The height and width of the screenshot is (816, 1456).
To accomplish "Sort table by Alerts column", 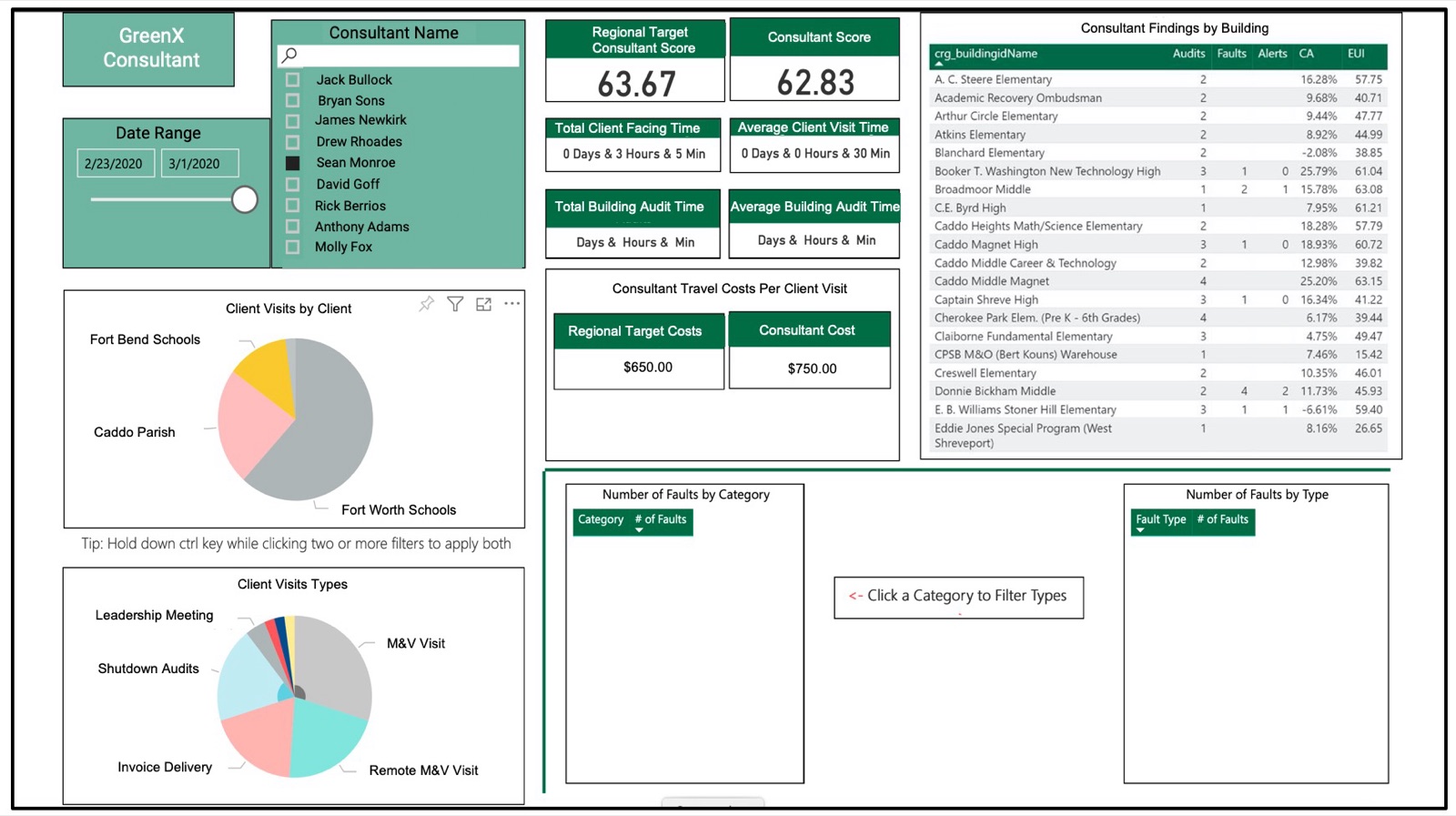I will click(x=1272, y=54).
